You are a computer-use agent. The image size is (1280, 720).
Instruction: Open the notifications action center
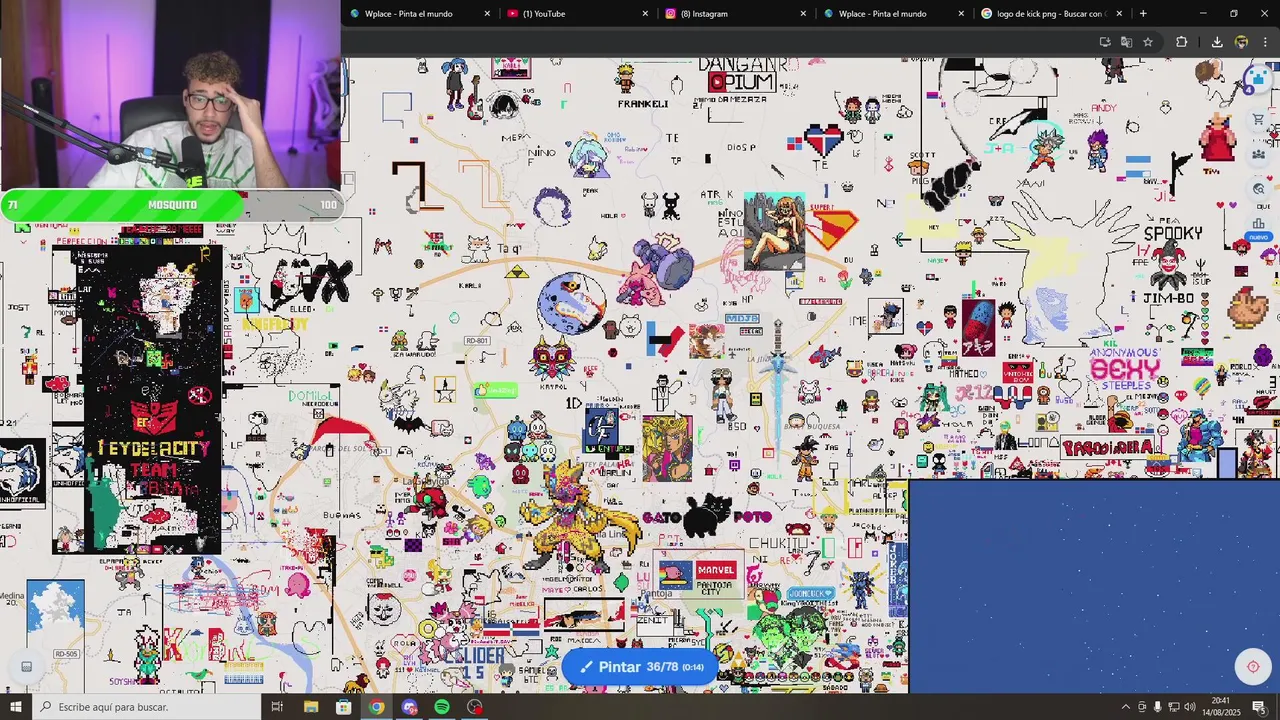tap(1259, 707)
